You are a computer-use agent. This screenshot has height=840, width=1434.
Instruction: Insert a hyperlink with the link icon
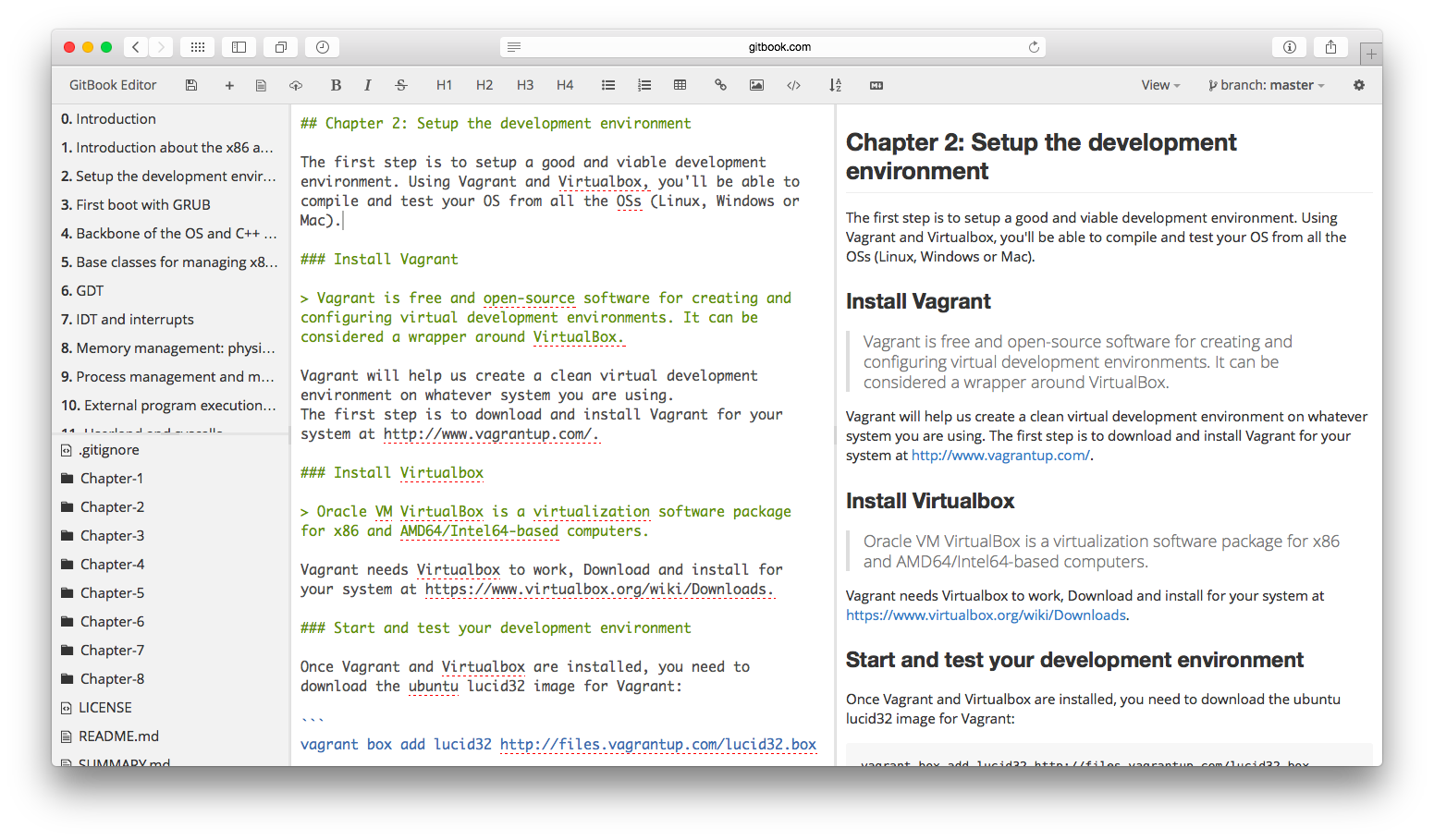click(720, 85)
